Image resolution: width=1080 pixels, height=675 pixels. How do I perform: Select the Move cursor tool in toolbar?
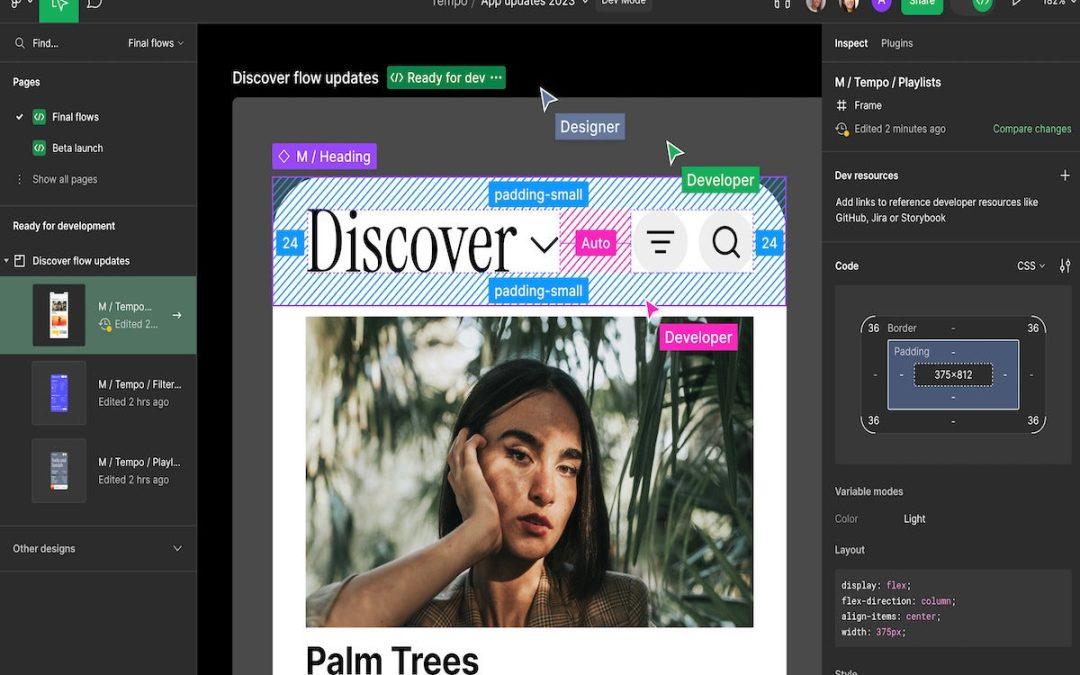59,5
